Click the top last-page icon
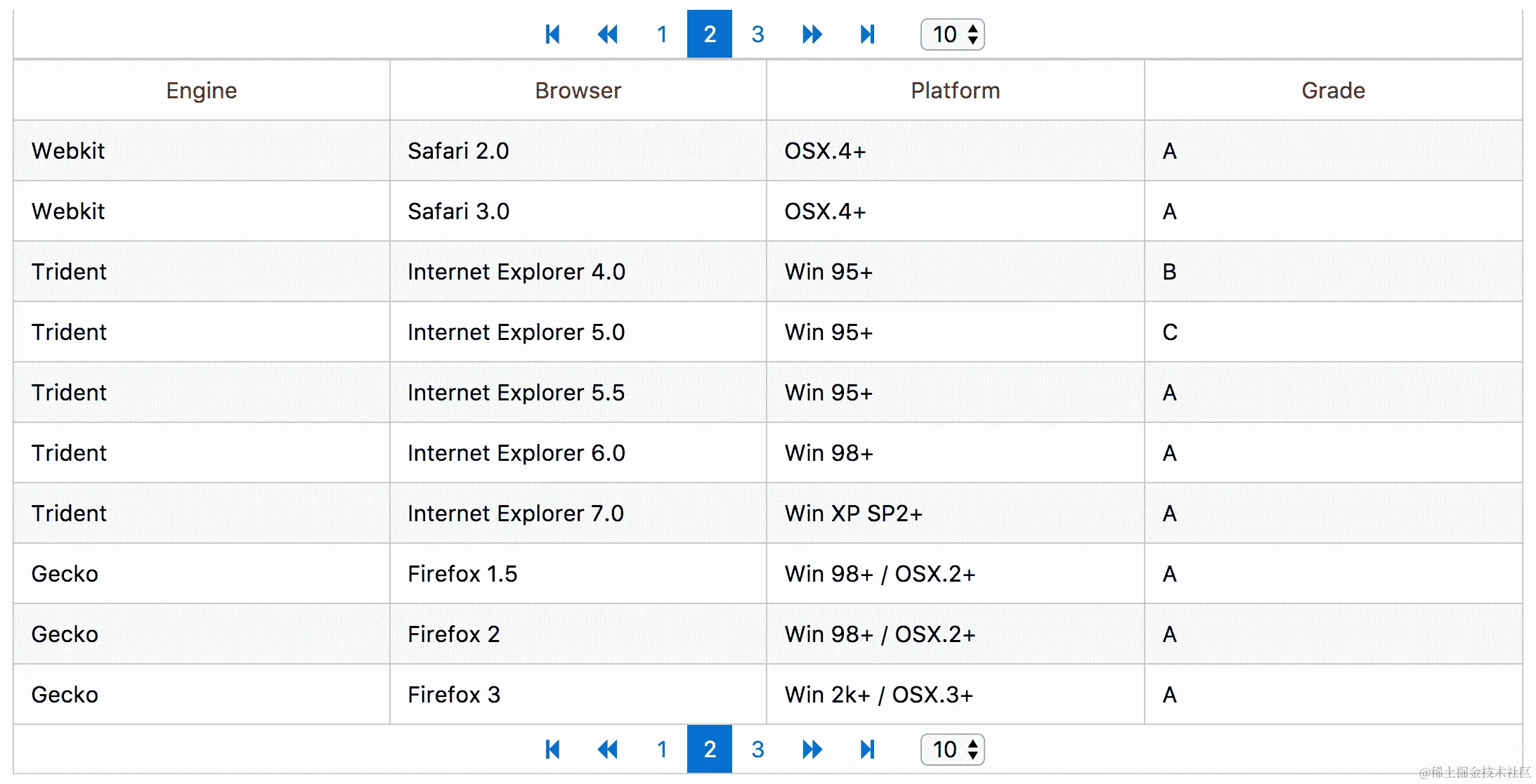The height and width of the screenshot is (784, 1536). coord(867,34)
